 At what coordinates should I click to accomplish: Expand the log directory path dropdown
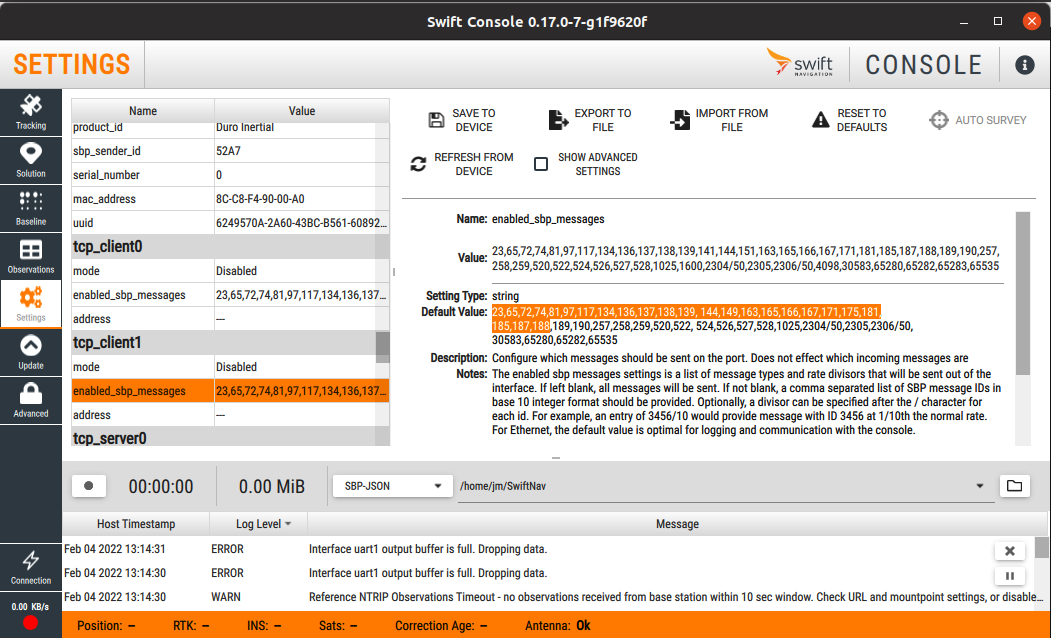[979, 486]
